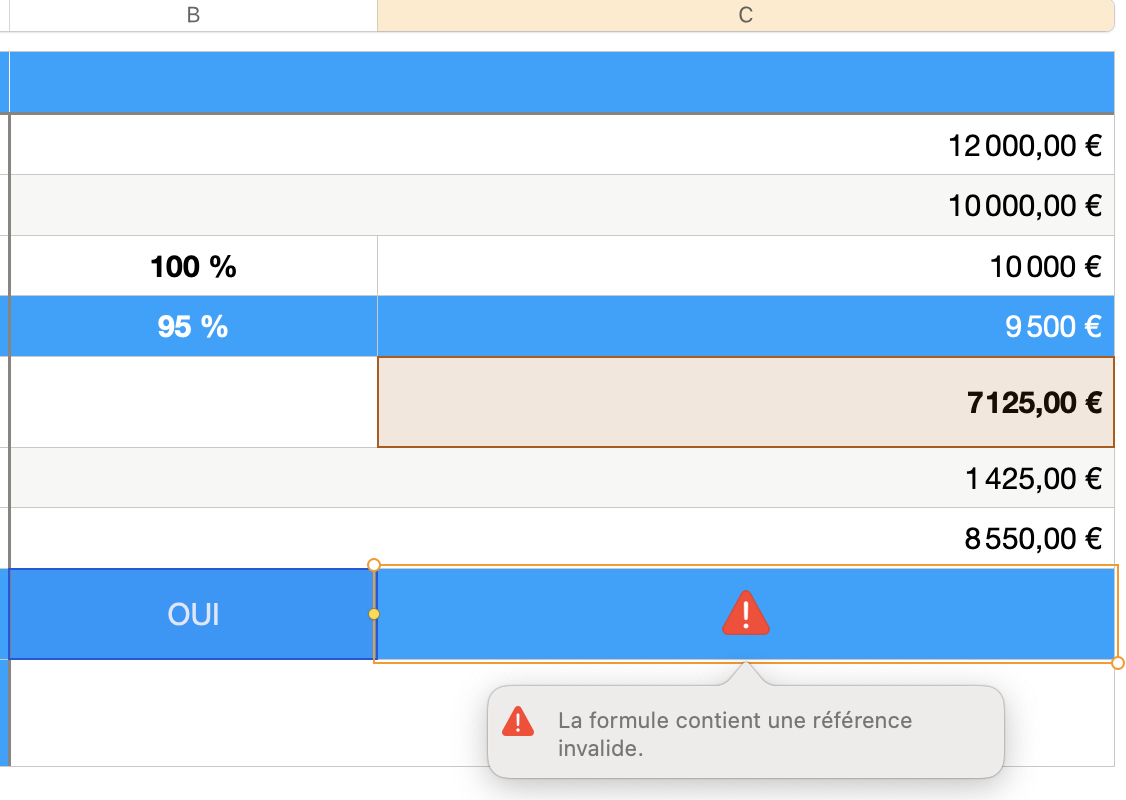Click the empty blue header row at top
This screenshot has width=1126, height=800.
coord(560,82)
